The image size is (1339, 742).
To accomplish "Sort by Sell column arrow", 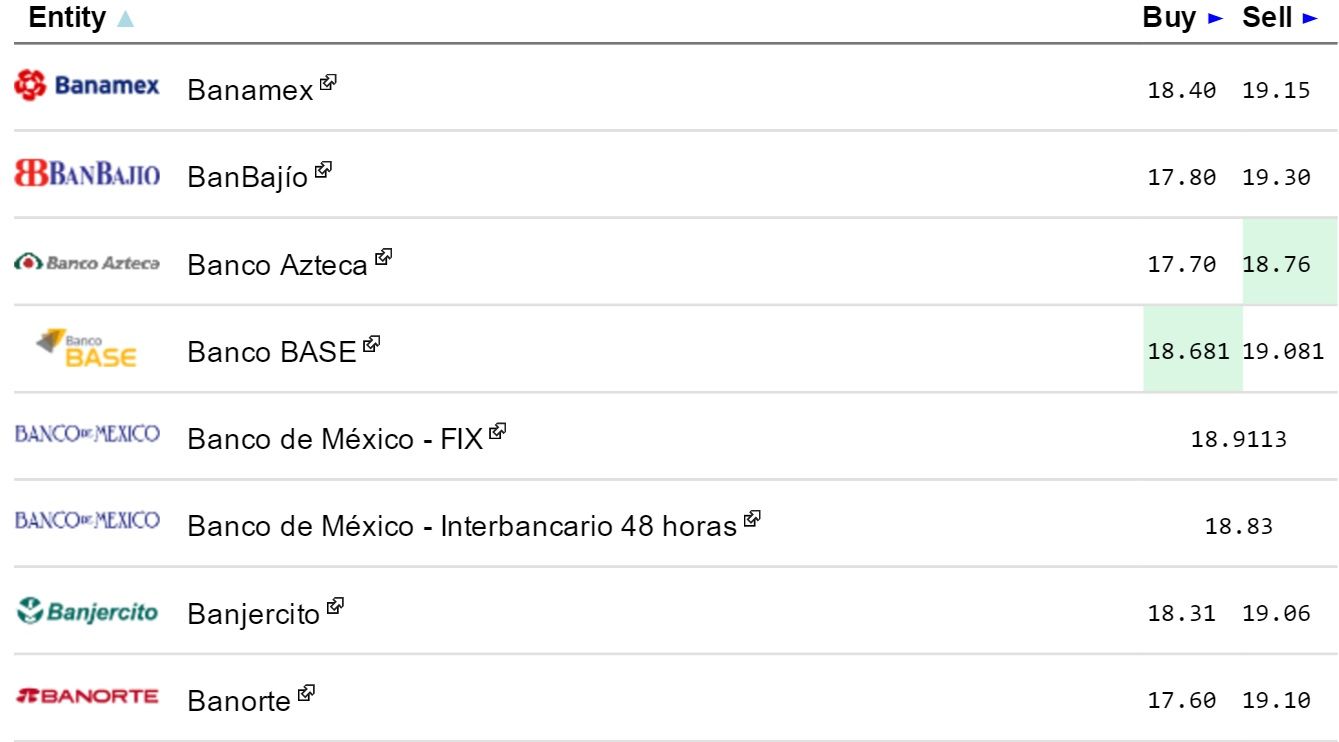I will (1310, 18).
